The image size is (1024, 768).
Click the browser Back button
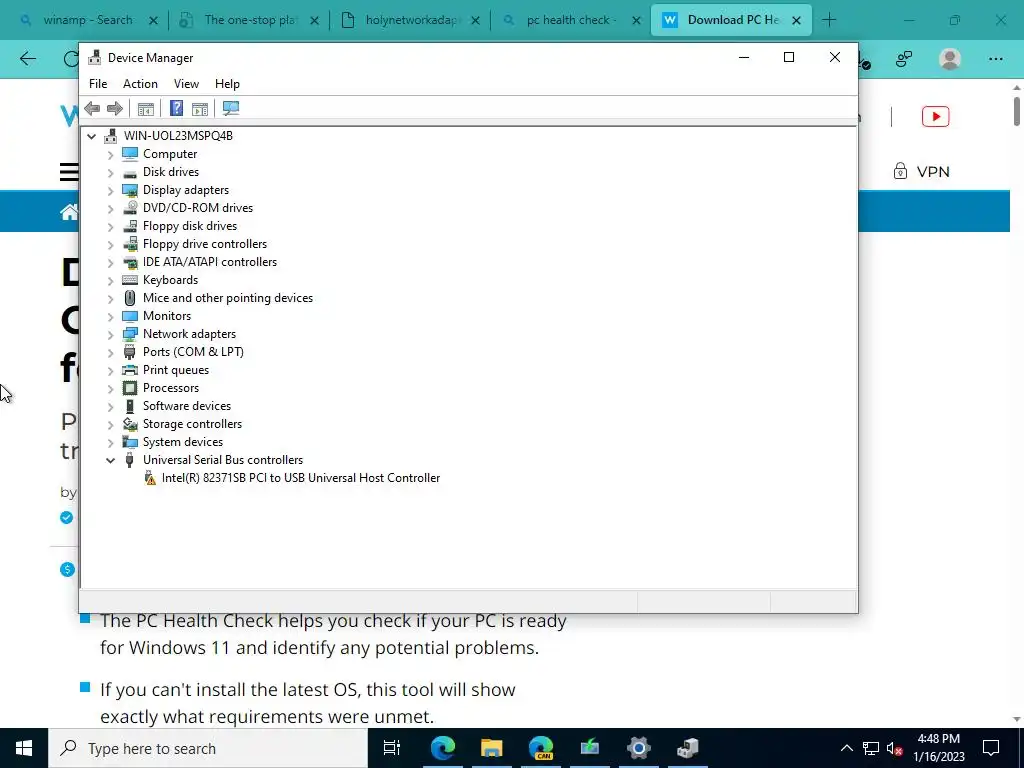27,59
